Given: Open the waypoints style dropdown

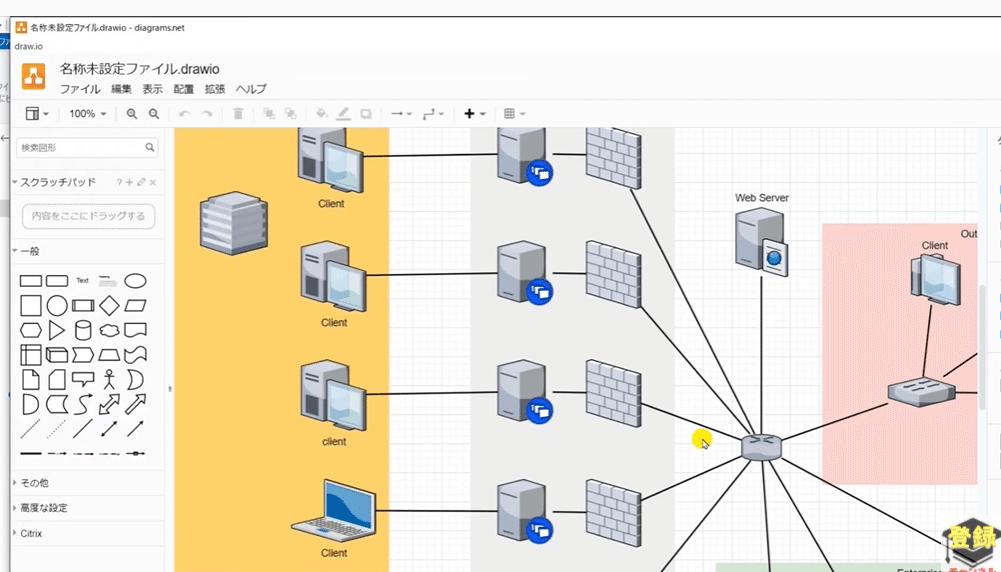Looking at the screenshot, I should coord(433,114).
